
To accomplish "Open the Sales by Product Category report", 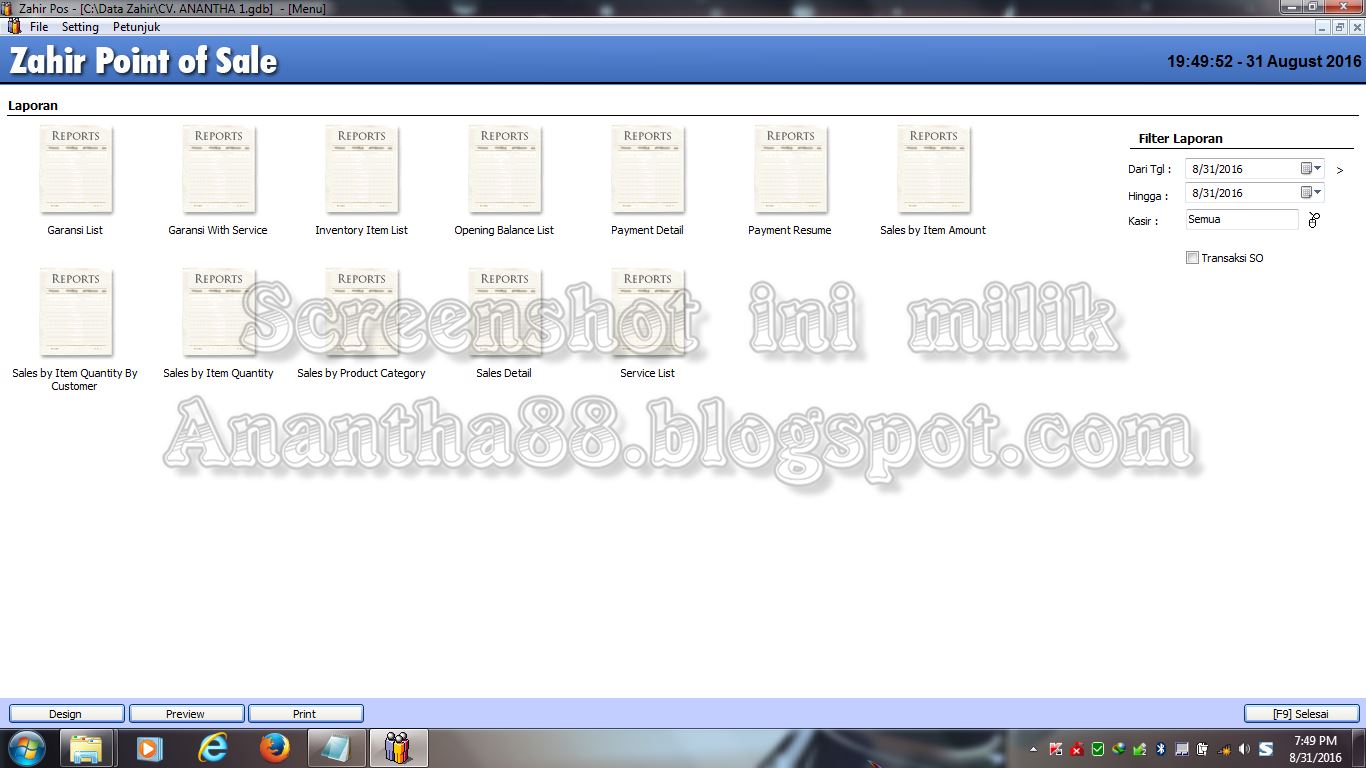I will coord(362,312).
